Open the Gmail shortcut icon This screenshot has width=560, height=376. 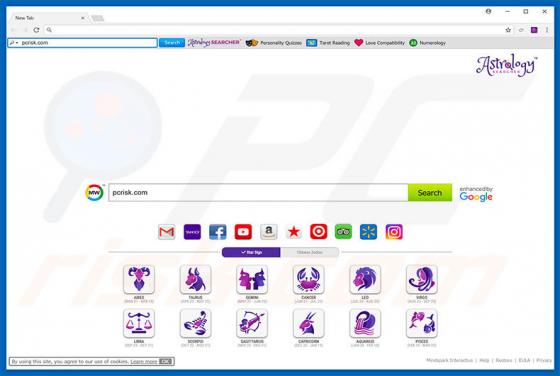click(166, 232)
